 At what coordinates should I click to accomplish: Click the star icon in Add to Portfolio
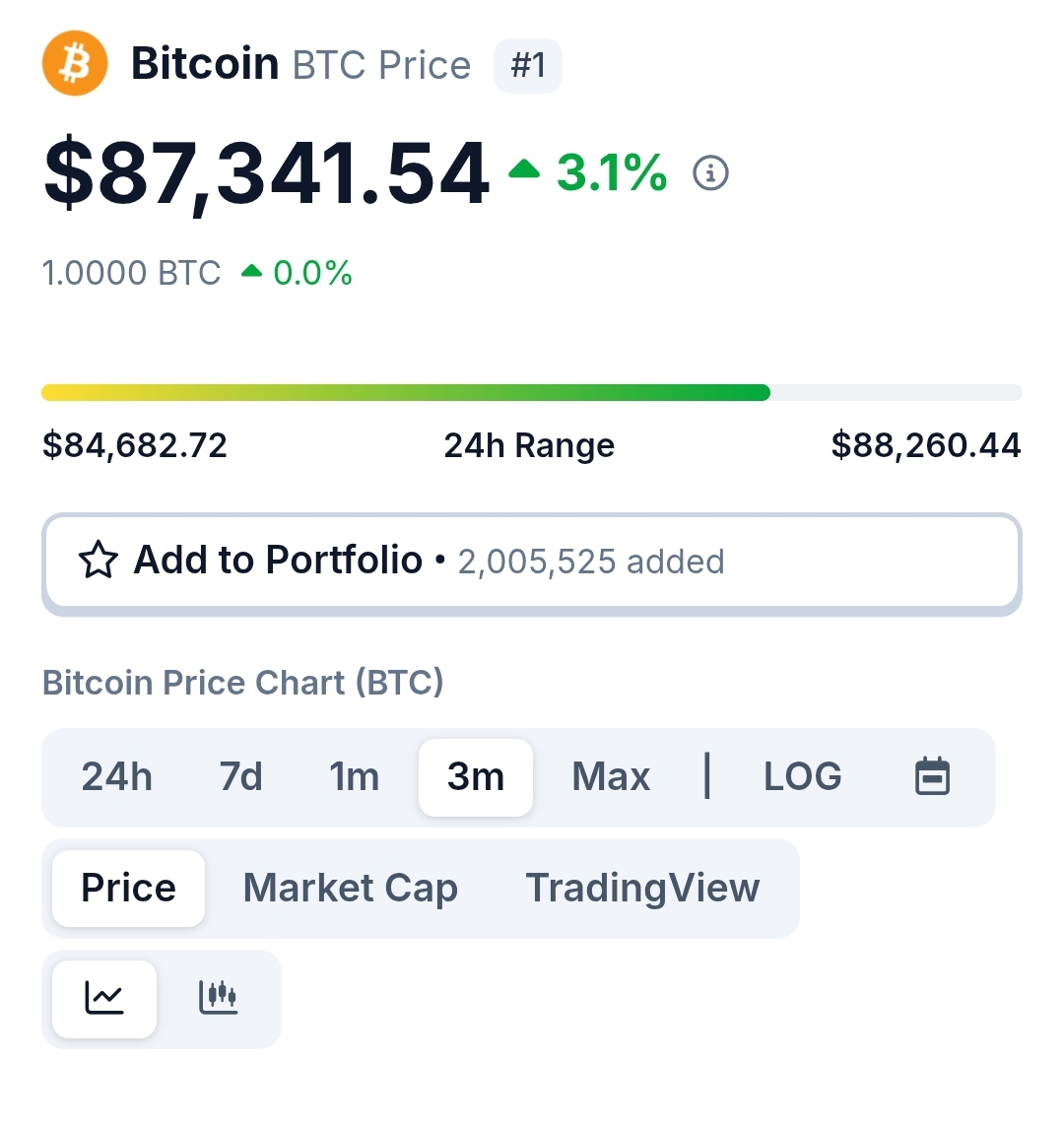98,560
